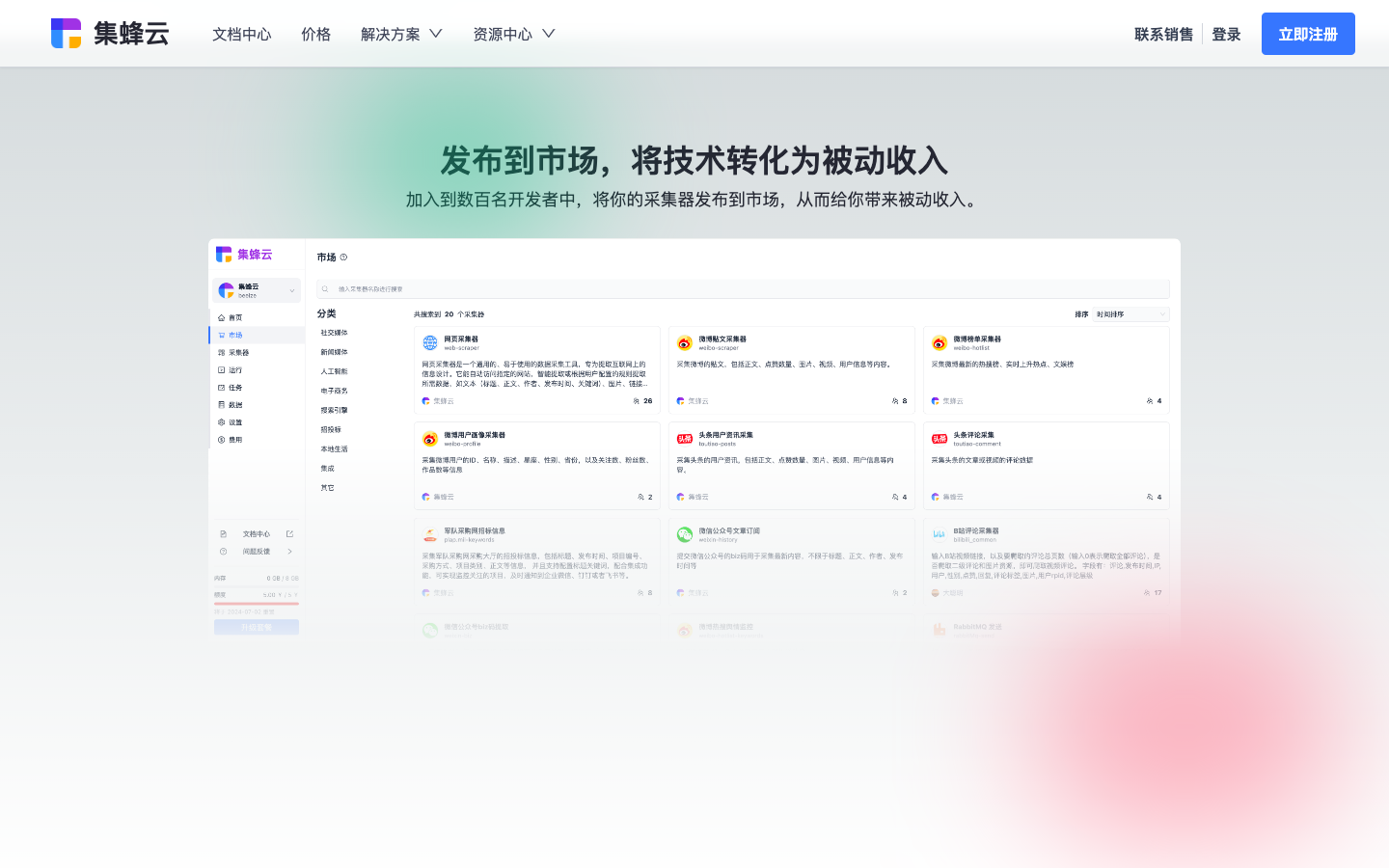1389x868 pixels.
Task: Click the heading 发布到市场，将技术转化为被动收入
Action: coord(694,160)
